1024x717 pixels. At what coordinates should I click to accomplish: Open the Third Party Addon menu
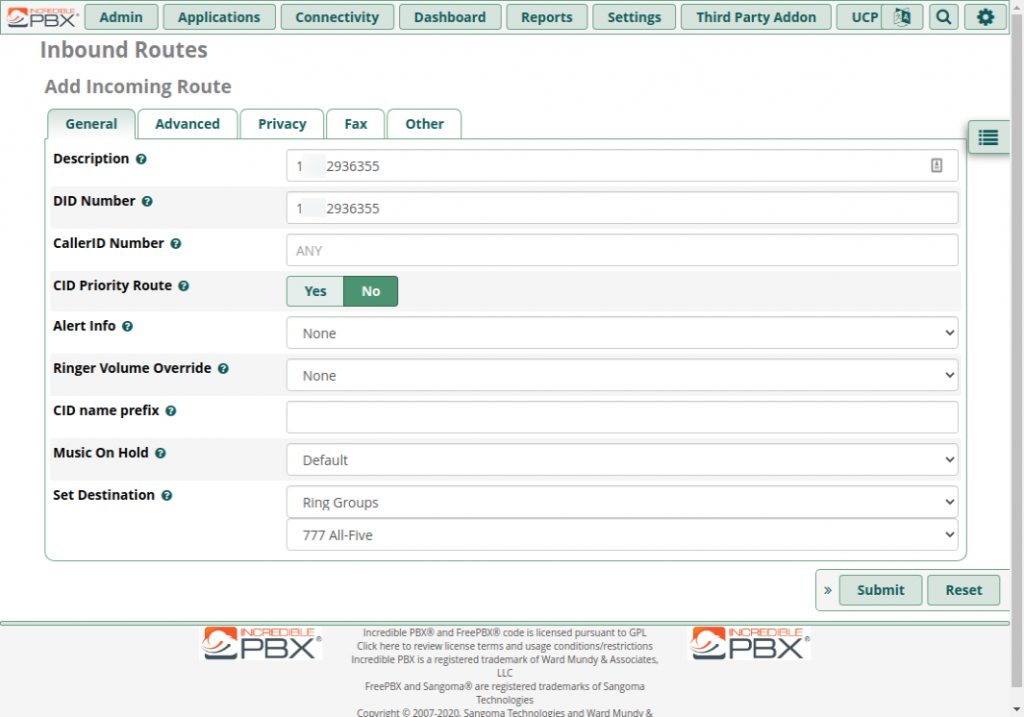756,17
